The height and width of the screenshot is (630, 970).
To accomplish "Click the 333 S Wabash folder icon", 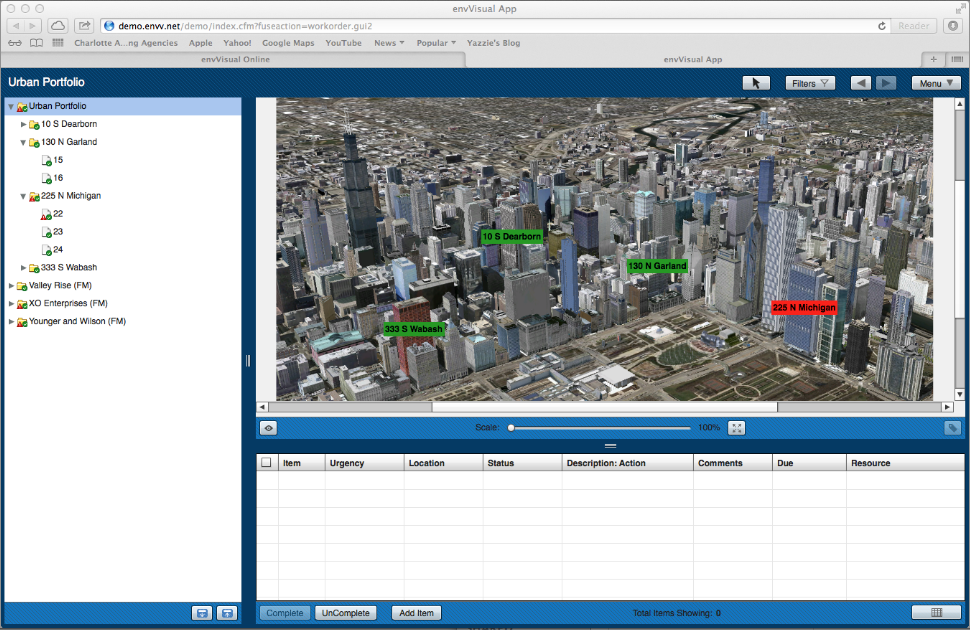I will [34, 268].
